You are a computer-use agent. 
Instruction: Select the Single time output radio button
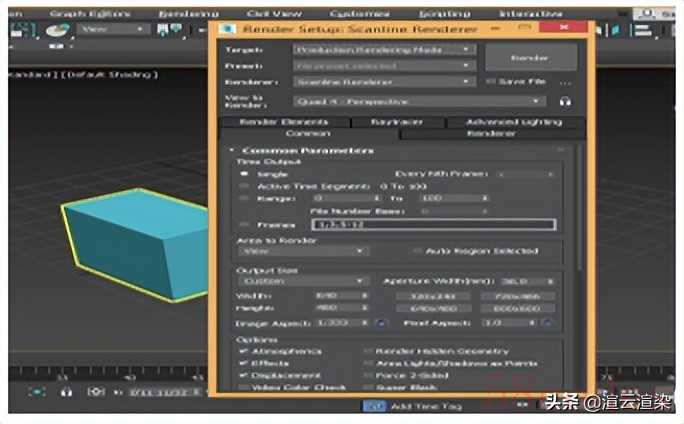coord(245,173)
